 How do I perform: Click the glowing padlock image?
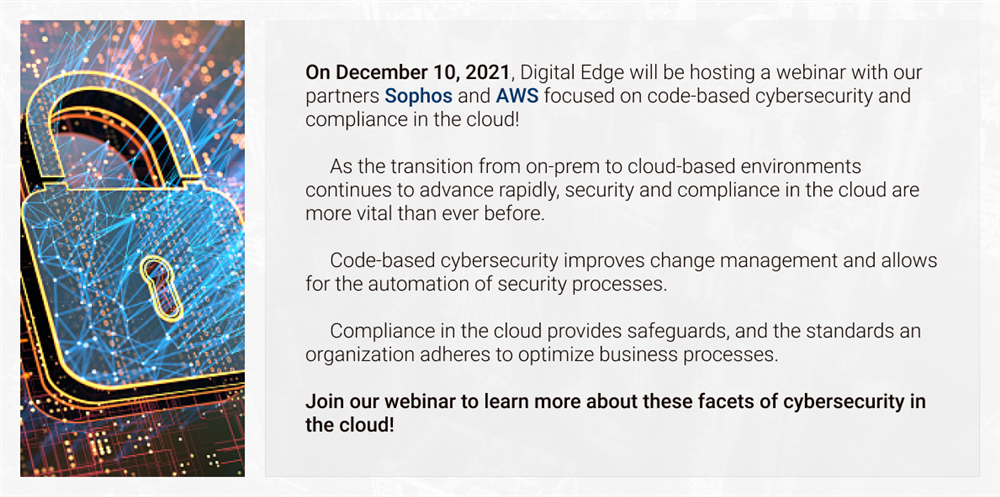point(133,248)
